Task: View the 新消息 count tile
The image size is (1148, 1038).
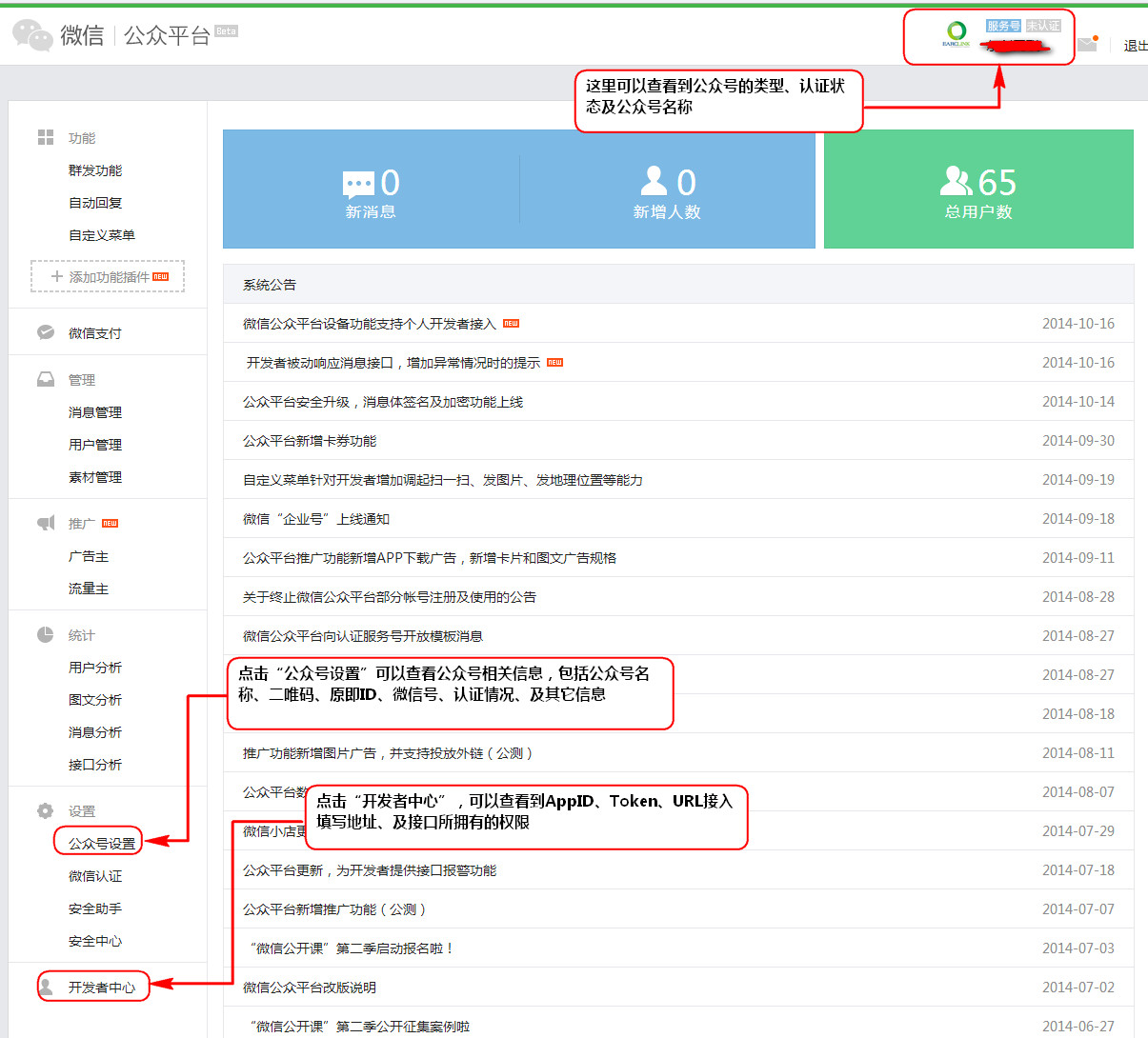Action: (x=371, y=190)
